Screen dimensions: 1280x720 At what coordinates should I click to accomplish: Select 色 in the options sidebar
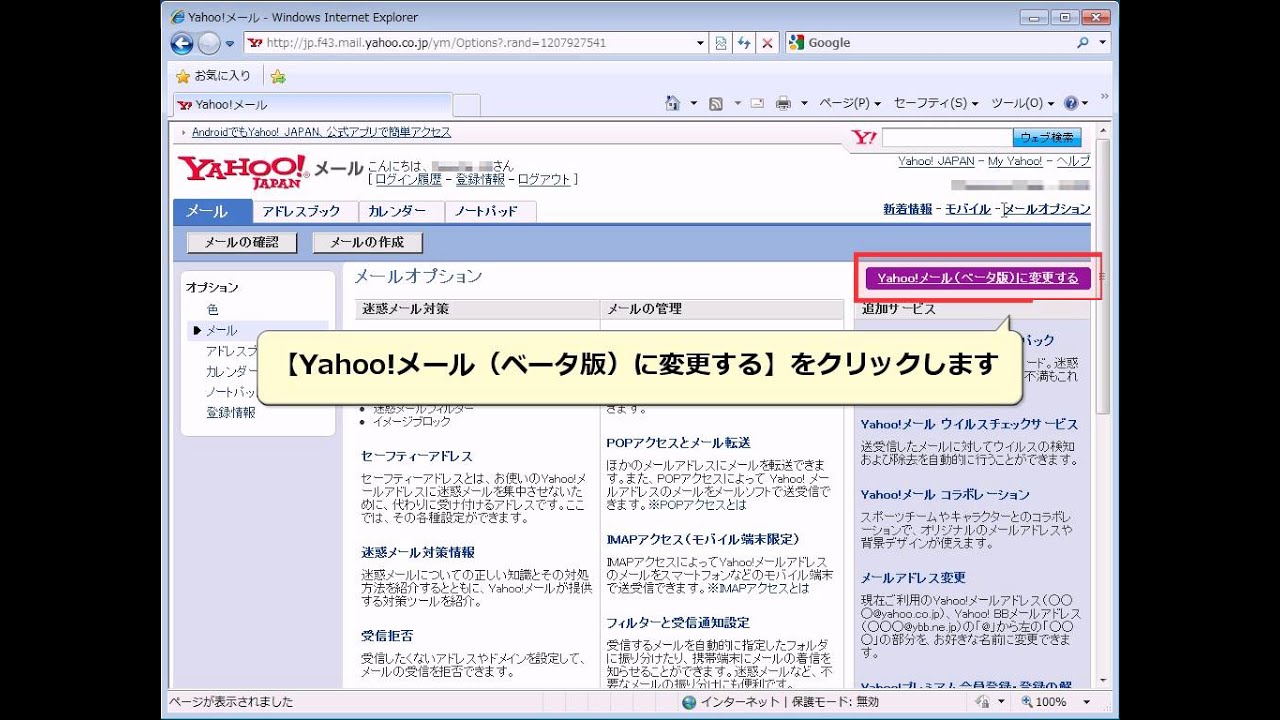click(x=212, y=309)
